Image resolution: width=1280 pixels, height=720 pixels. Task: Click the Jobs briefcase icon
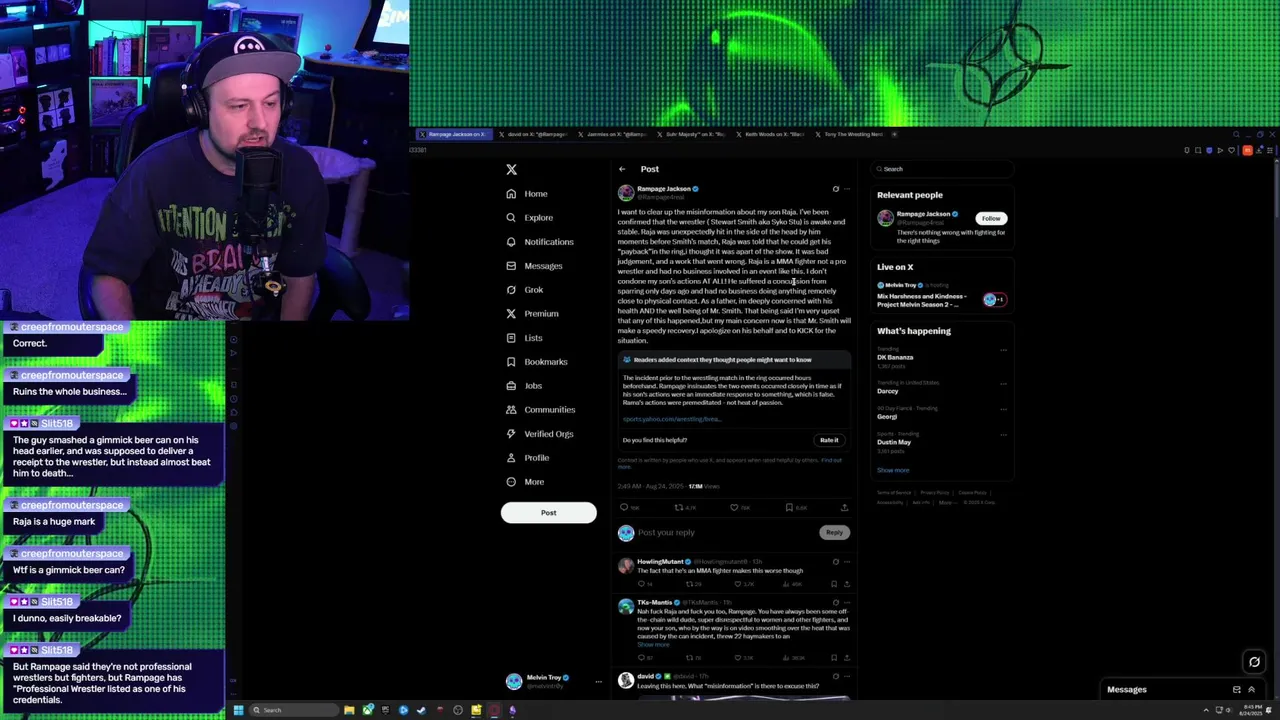click(x=511, y=385)
